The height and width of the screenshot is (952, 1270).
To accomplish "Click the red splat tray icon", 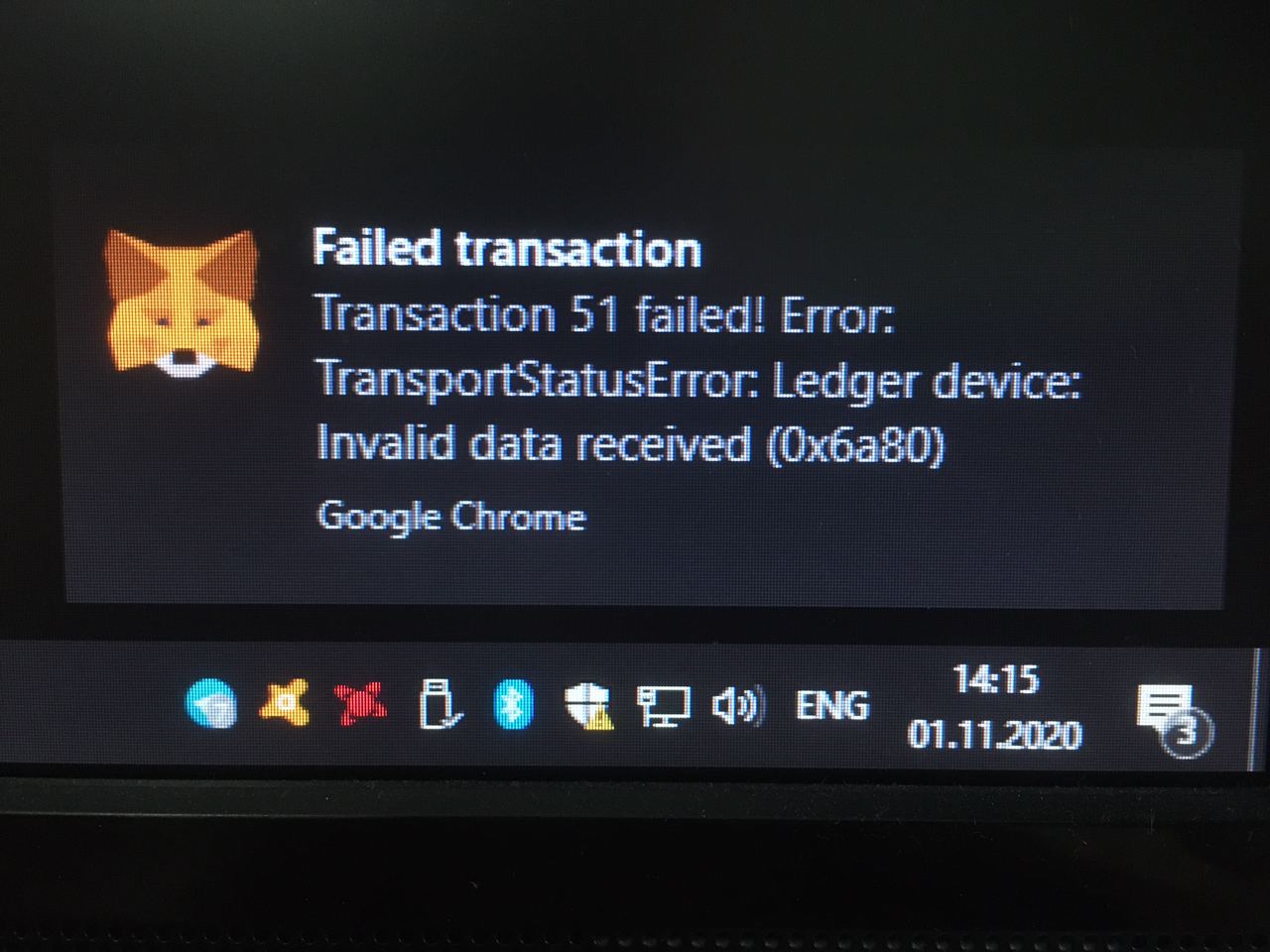I will [361, 702].
